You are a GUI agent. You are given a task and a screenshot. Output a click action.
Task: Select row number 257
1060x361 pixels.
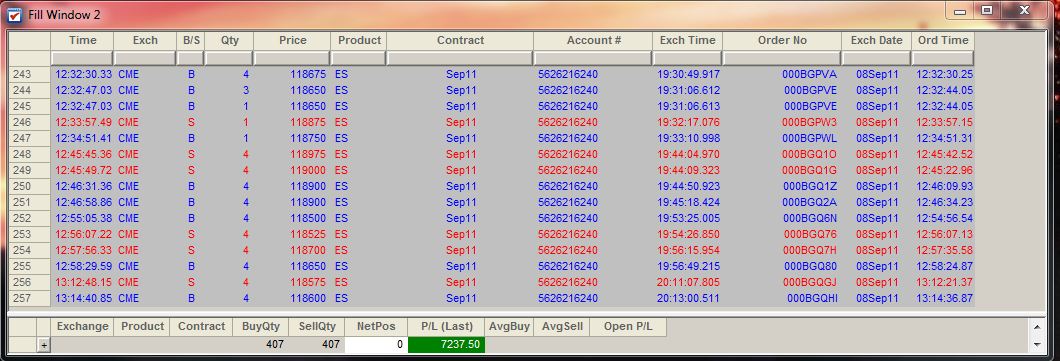(29, 298)
